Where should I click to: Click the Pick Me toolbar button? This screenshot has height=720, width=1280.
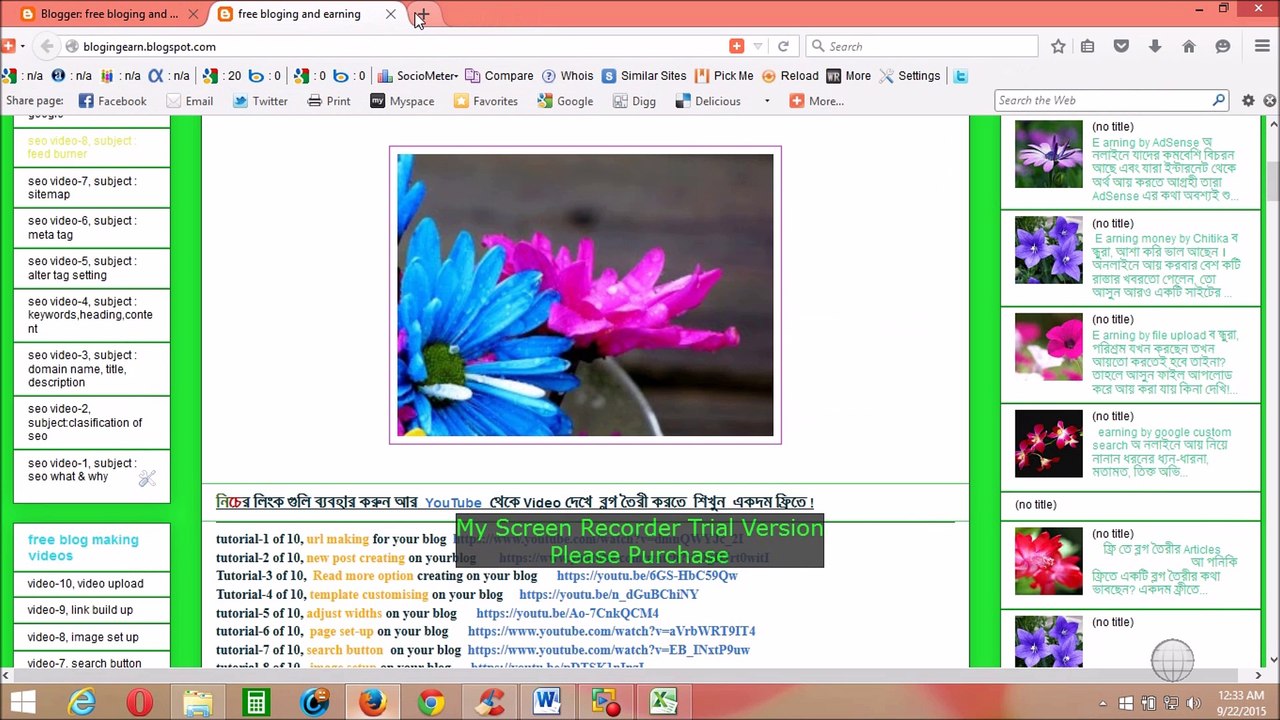pos(725,76)
